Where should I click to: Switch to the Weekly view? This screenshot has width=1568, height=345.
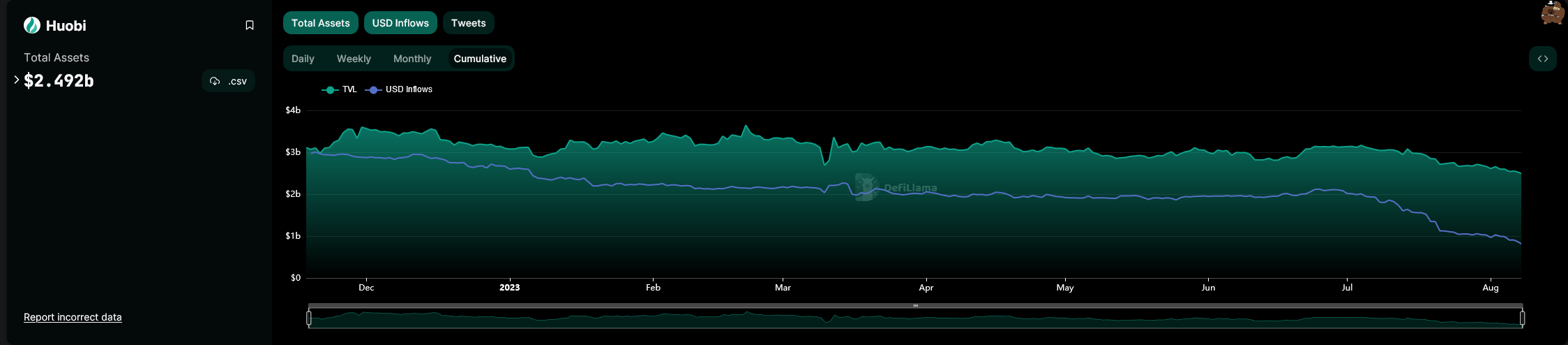pyautogui.click(x=354, y=59)
